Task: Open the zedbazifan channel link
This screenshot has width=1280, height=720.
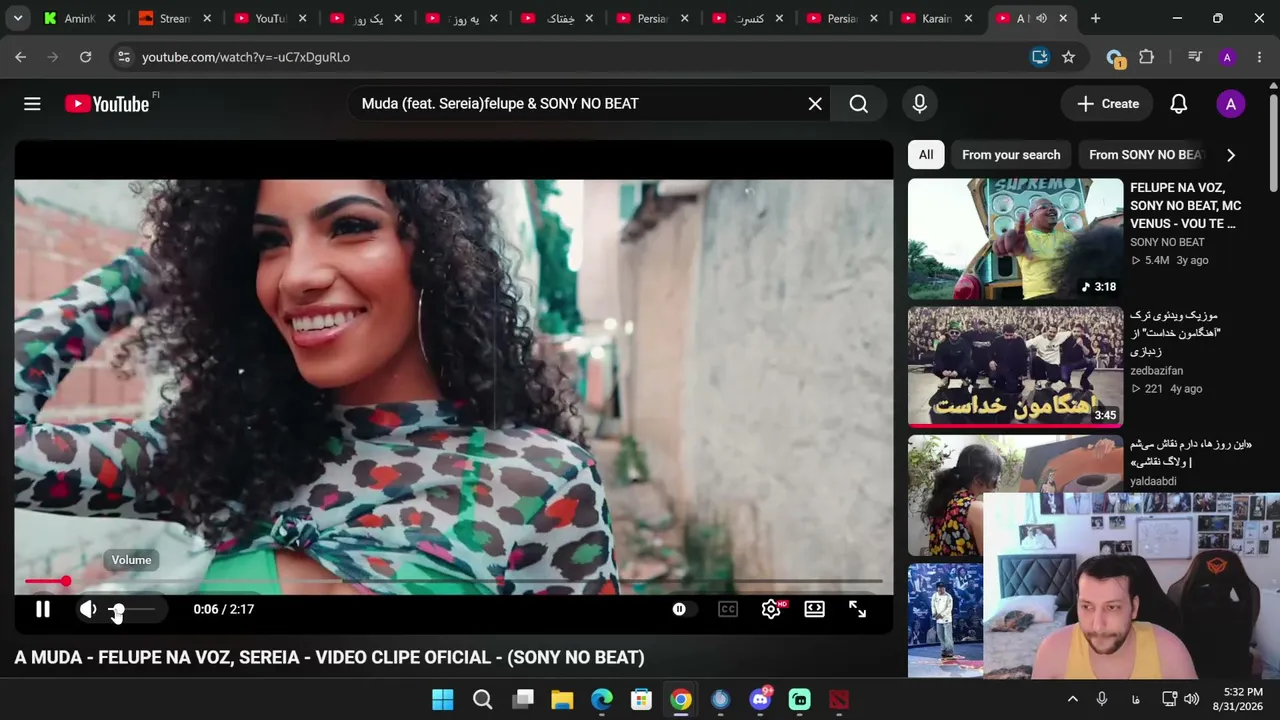Action: coord(1156,371)
